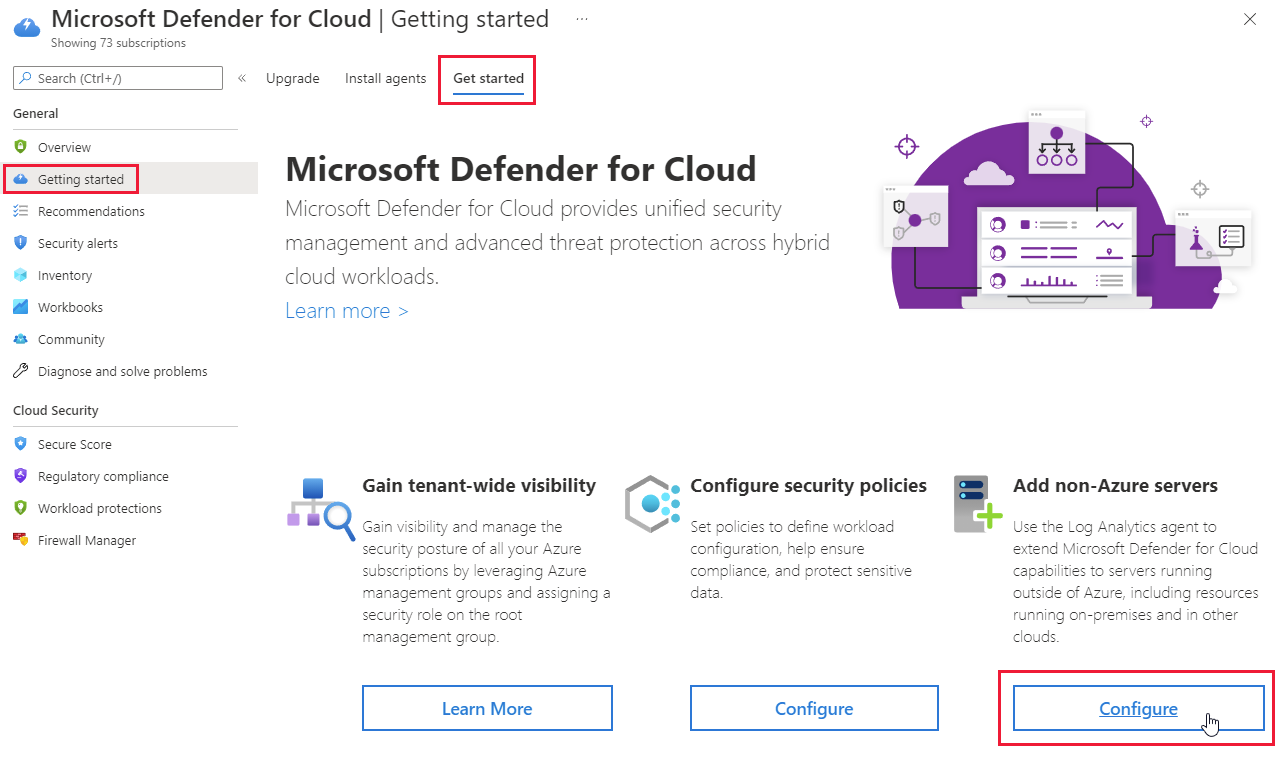Switch to the Install agents tab
This screenshot has width=1278, height=759.
point(385,78)
